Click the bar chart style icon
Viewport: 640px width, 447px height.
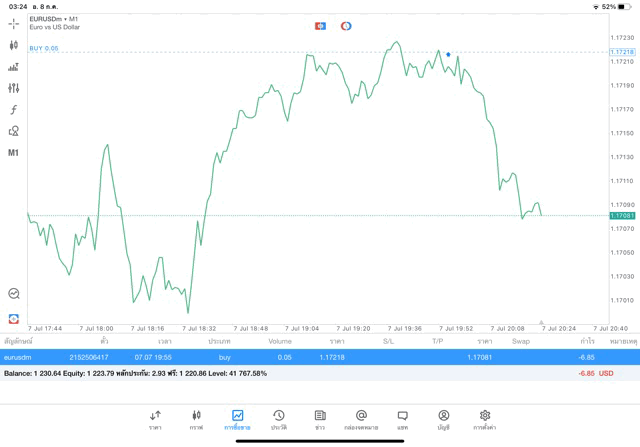13,67
